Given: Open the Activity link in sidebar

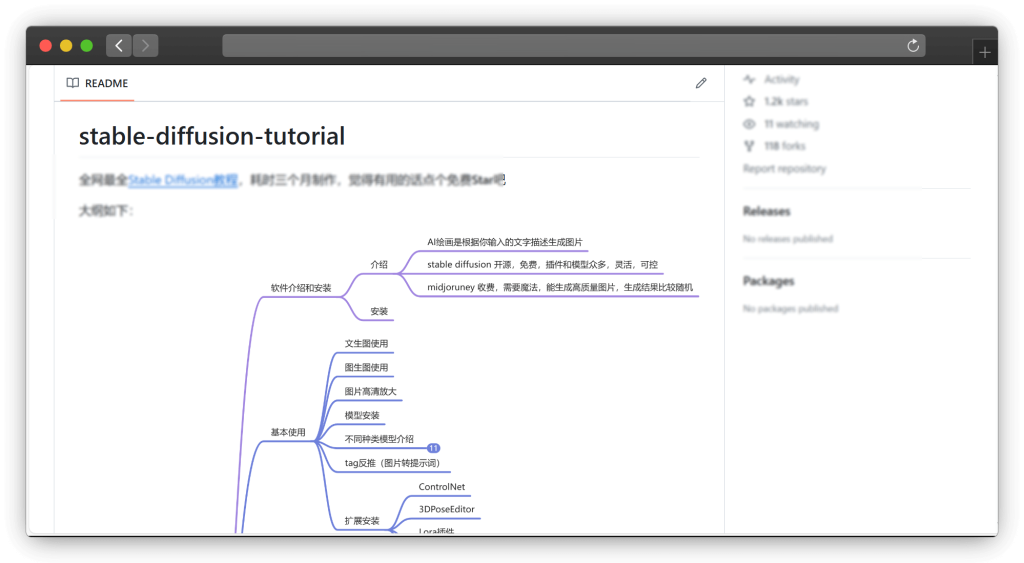Looking at the screenshot, I should (782, 79).
